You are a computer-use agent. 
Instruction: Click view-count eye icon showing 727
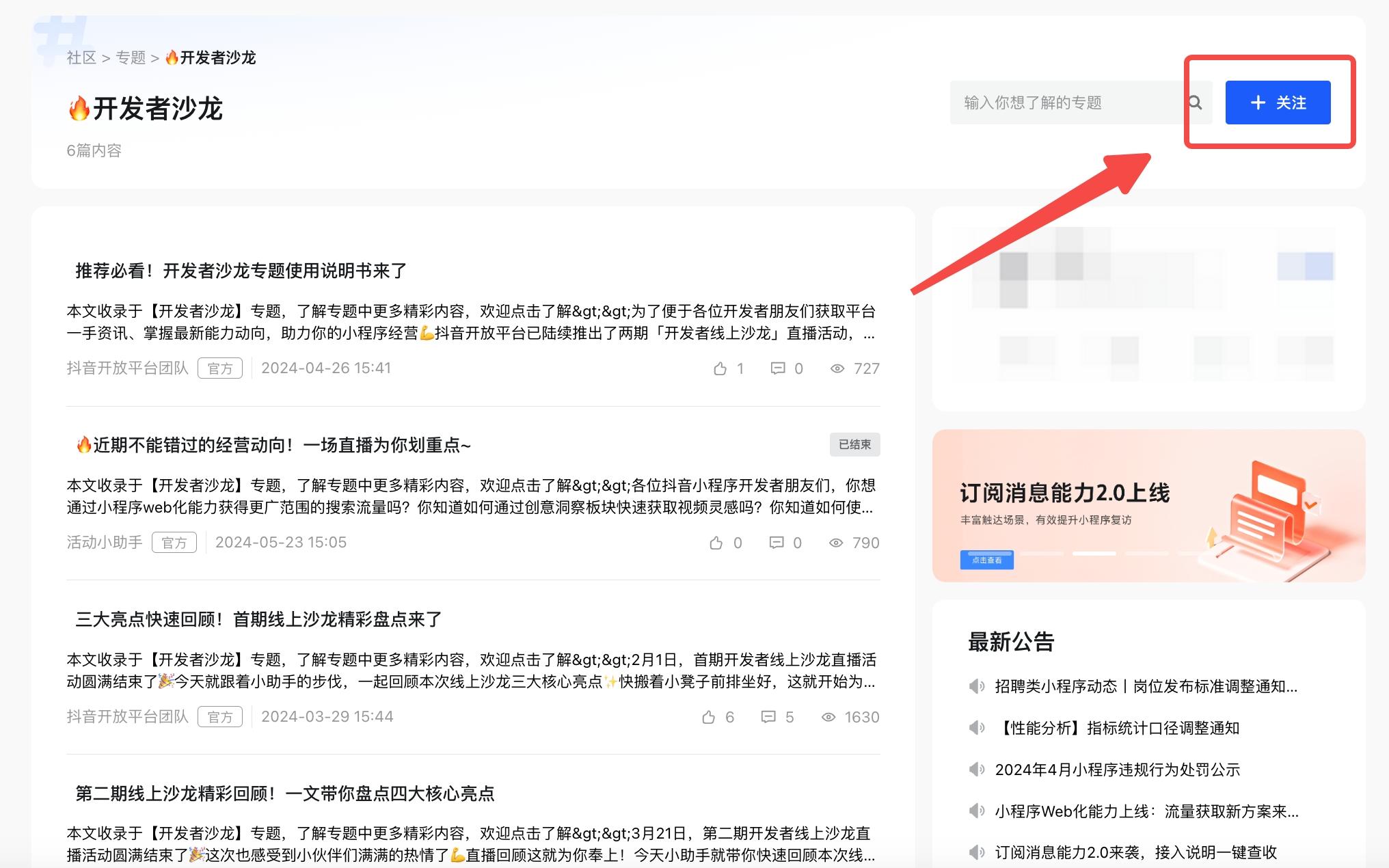[x=837, y=369]
